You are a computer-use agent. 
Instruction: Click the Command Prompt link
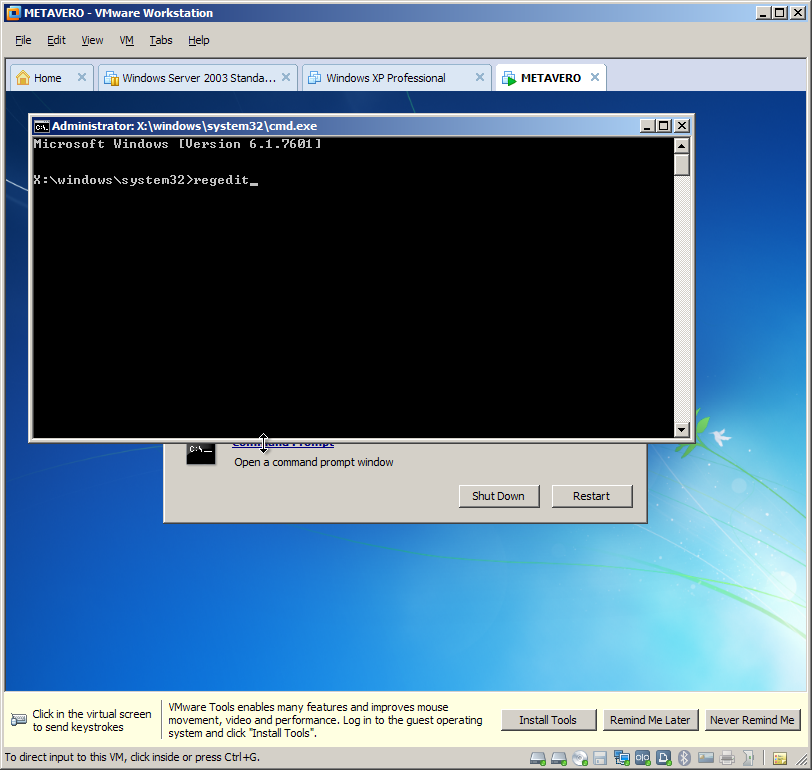point(283,444)
